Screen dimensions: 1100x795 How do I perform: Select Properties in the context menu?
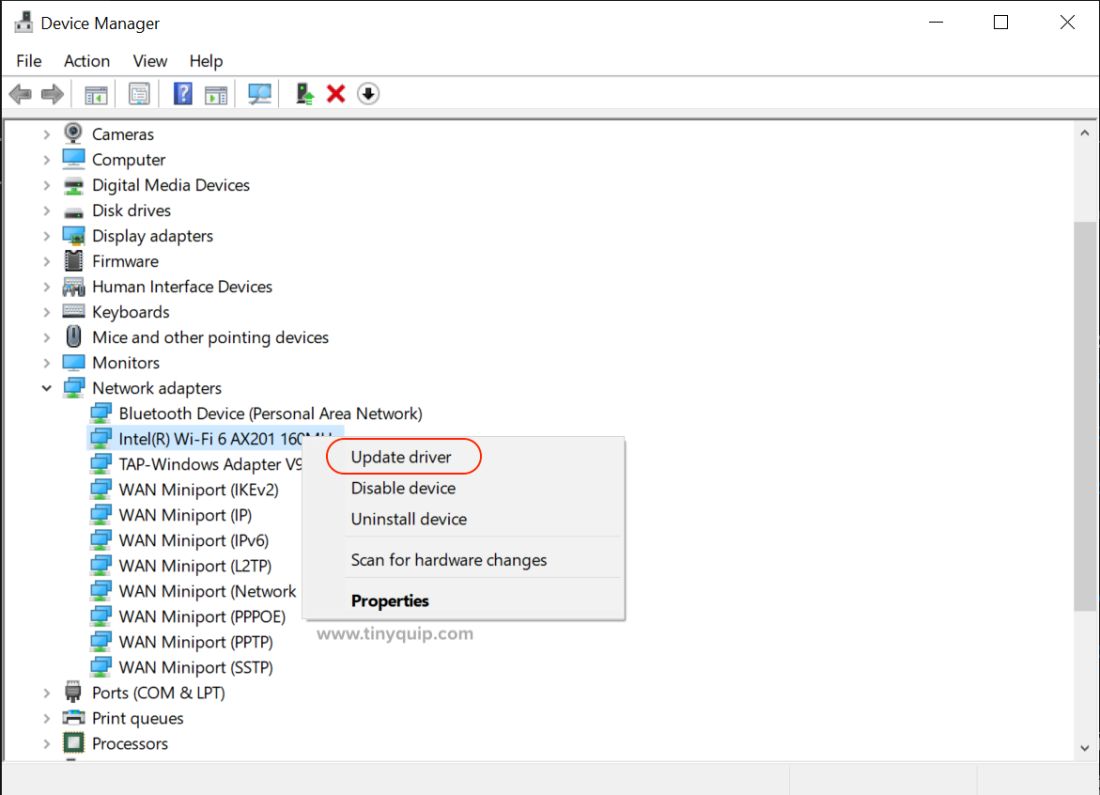point(390,600)
